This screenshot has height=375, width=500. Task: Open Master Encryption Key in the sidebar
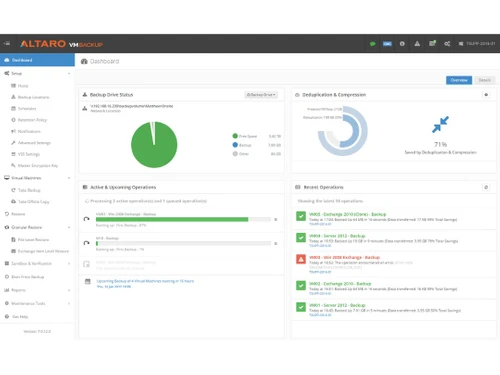(38, 165)
